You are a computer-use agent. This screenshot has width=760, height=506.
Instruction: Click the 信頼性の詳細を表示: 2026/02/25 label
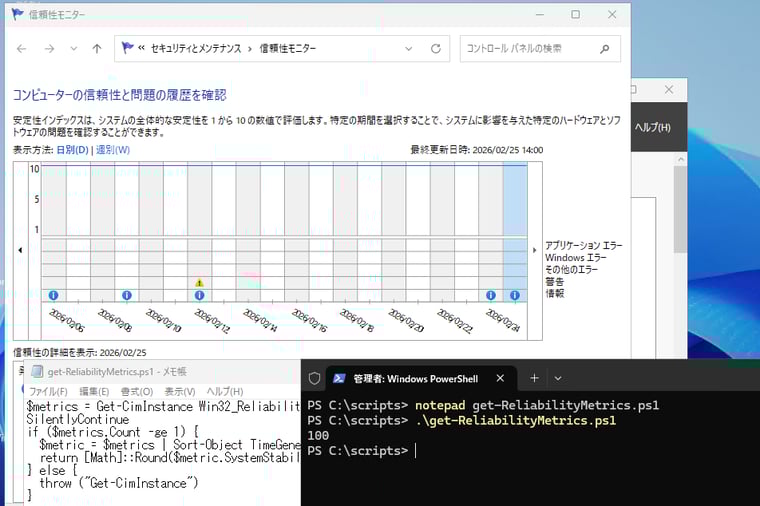(x=79, y=352)
